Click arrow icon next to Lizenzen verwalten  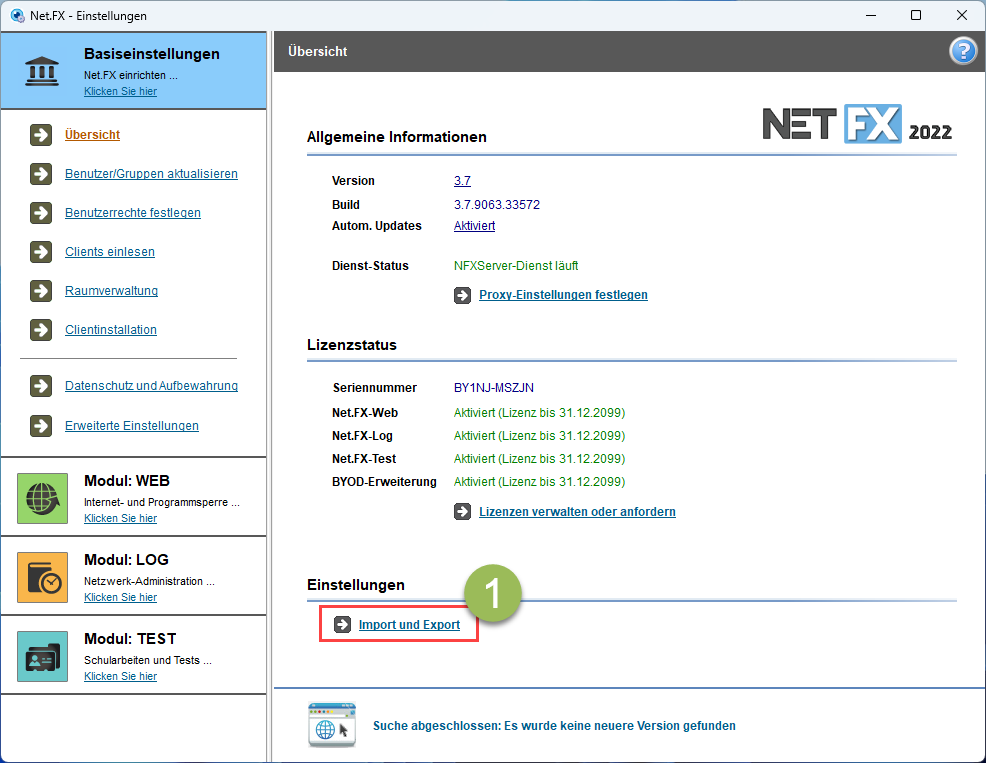point(462,511)
